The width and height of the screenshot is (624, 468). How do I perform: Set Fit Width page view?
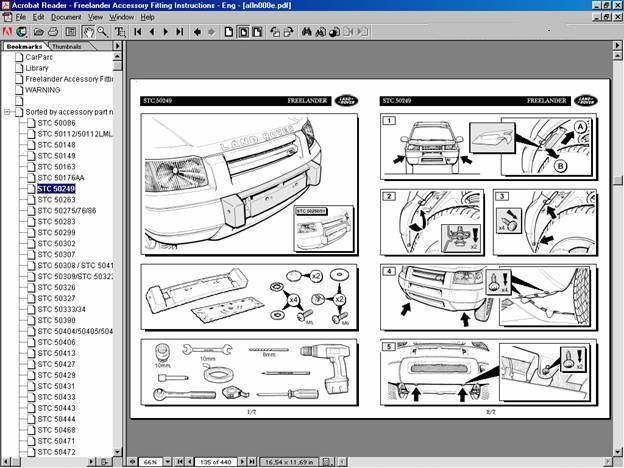click(x=257, y=32)
